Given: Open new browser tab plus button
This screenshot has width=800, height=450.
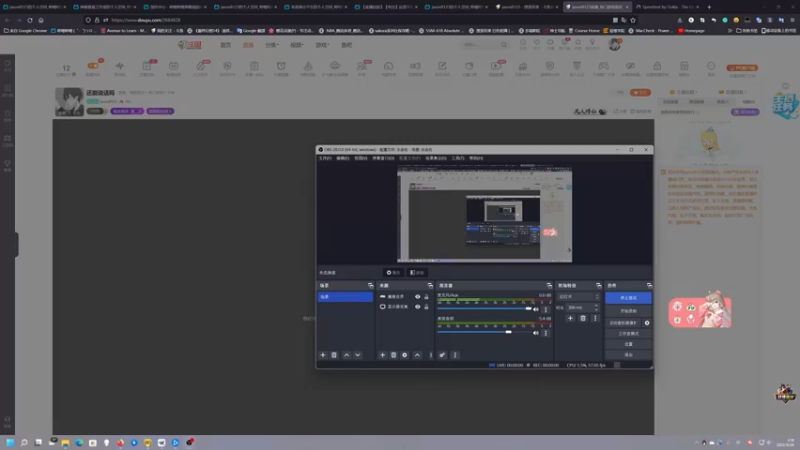Looking at the screenshot, I should 709,7.
